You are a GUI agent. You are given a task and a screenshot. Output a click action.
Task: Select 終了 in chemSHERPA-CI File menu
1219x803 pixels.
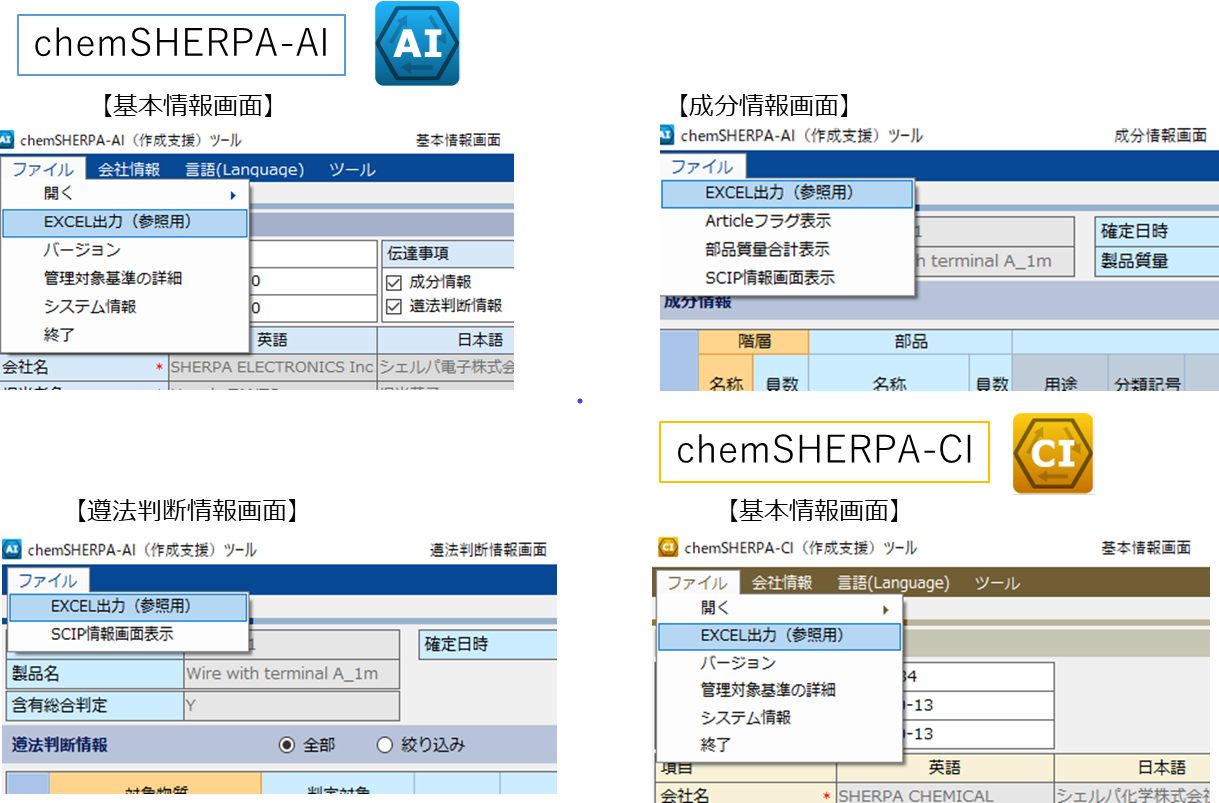(x=780, y=745)
